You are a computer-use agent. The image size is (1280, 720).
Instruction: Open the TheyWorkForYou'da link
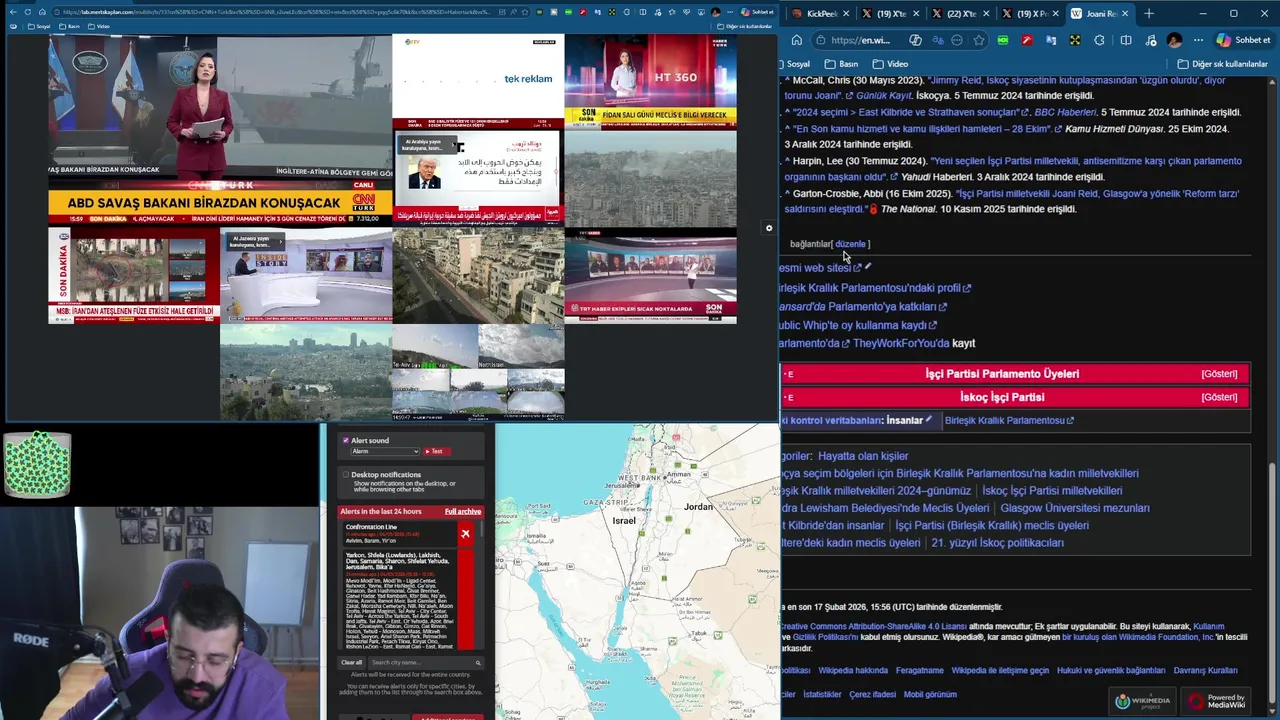click(901, 343)
